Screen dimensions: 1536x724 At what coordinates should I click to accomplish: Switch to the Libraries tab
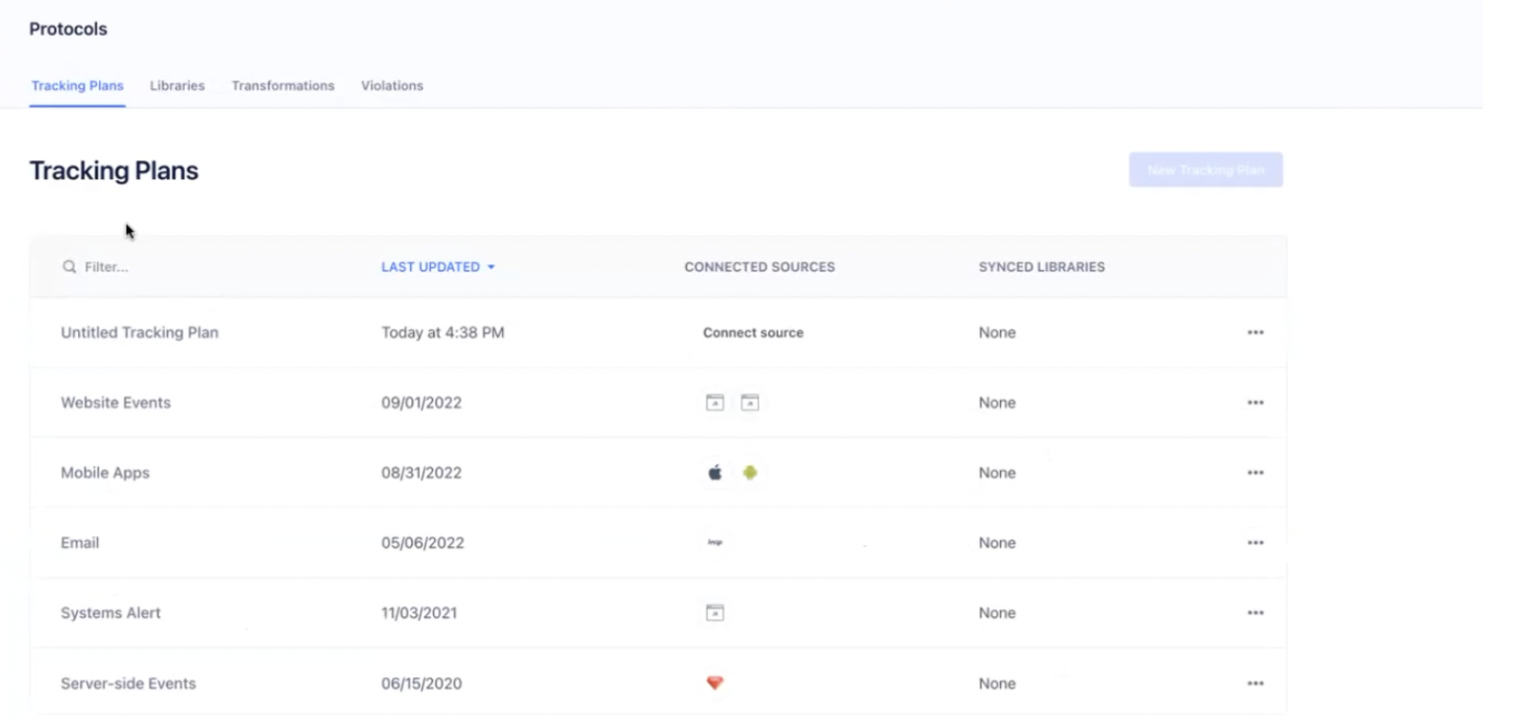pos(177,86)
